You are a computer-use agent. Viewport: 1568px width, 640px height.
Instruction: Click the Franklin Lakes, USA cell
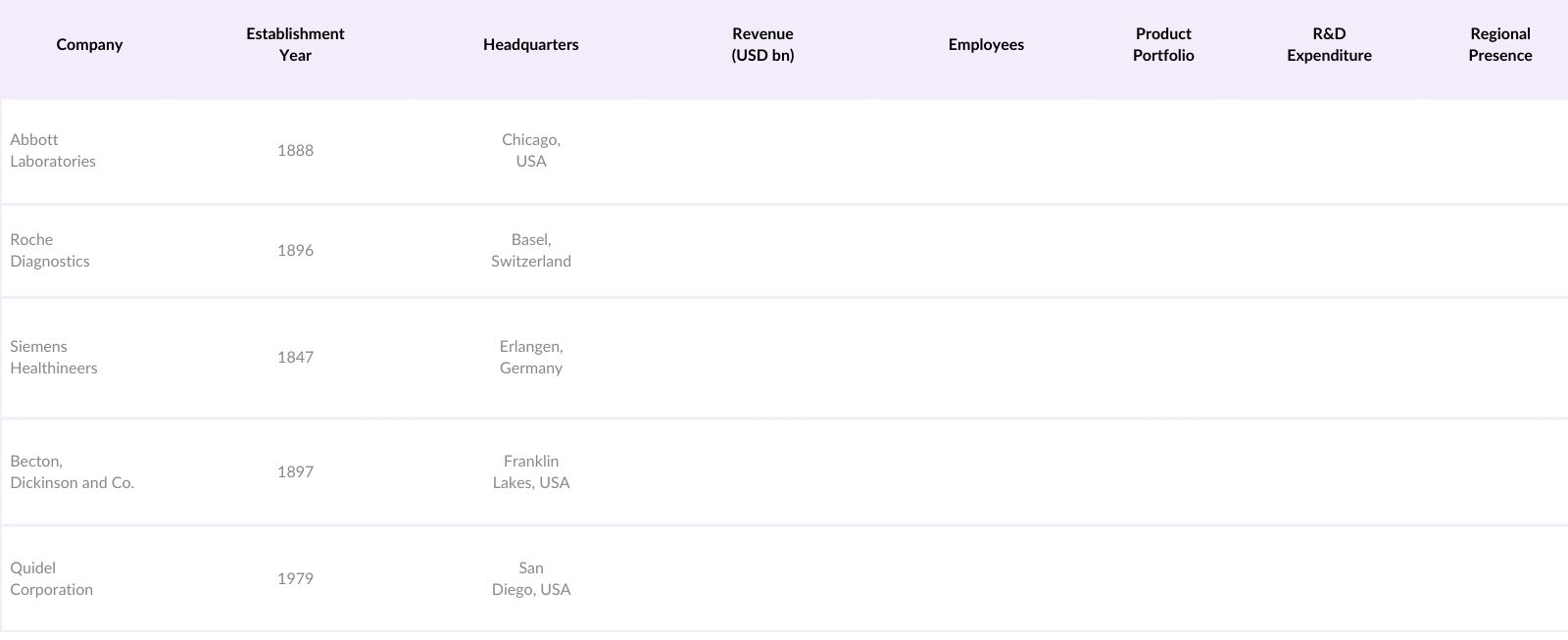pyautogui.click(x=531, y=472)
